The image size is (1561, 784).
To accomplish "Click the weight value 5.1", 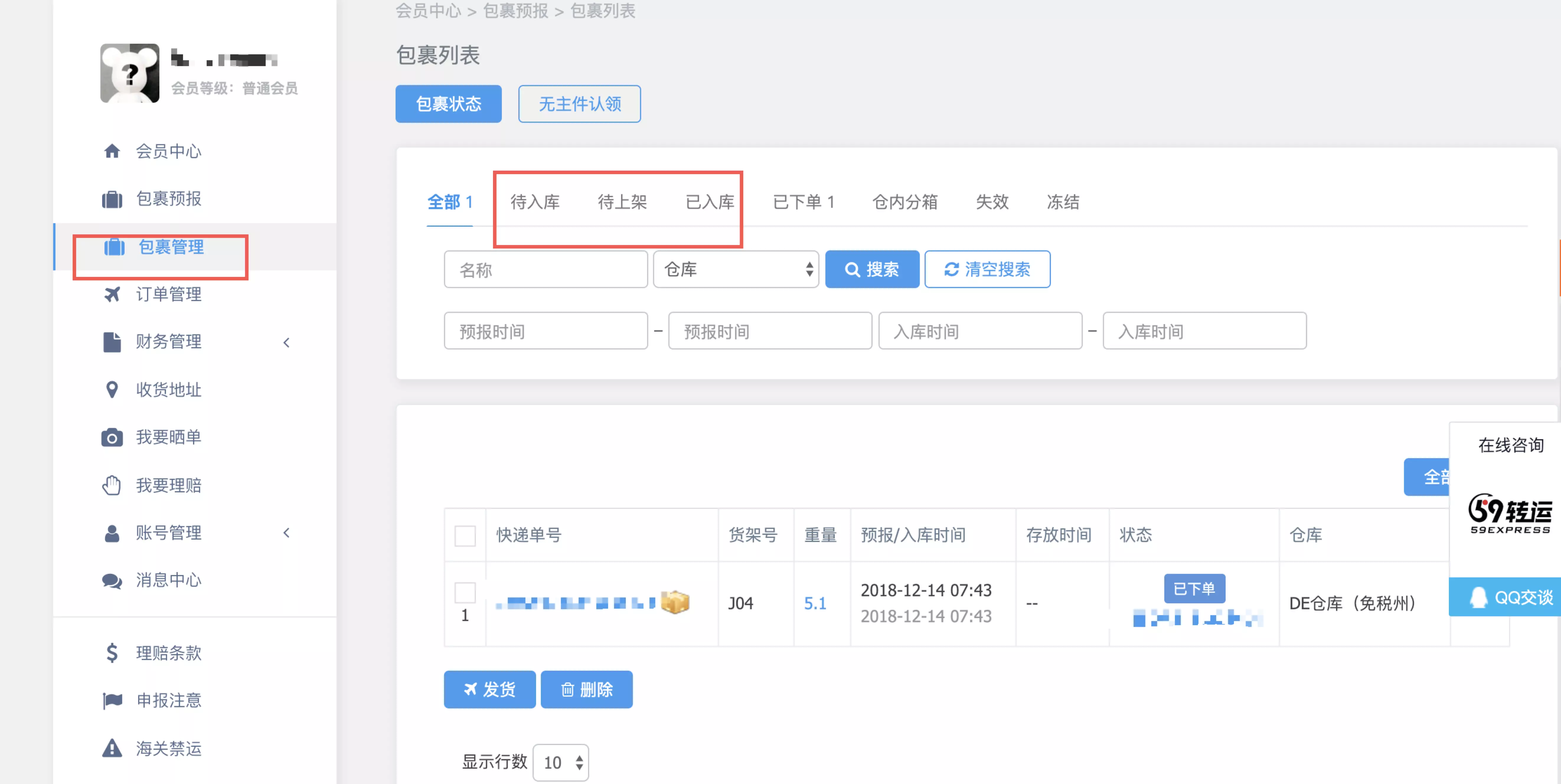I will 815,603.
